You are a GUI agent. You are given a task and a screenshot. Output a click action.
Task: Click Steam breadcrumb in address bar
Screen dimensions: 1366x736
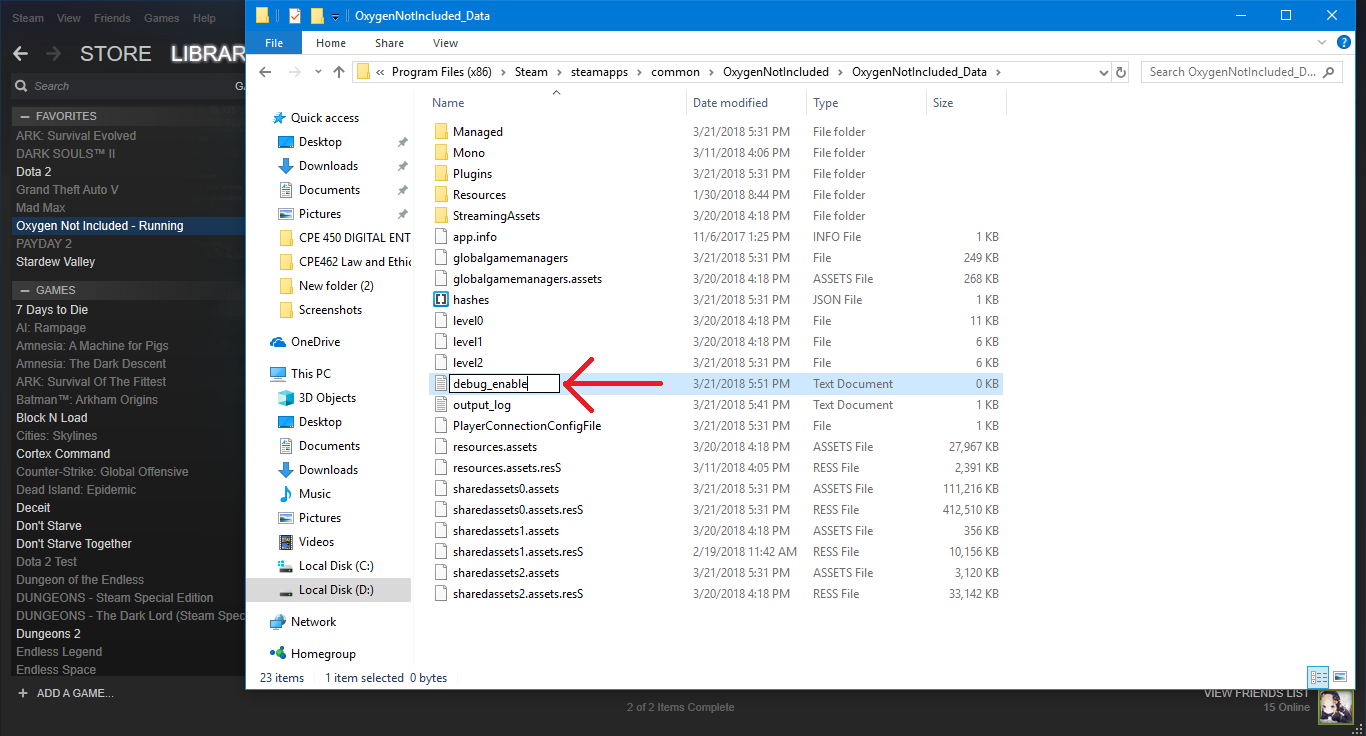click(531, 72)
